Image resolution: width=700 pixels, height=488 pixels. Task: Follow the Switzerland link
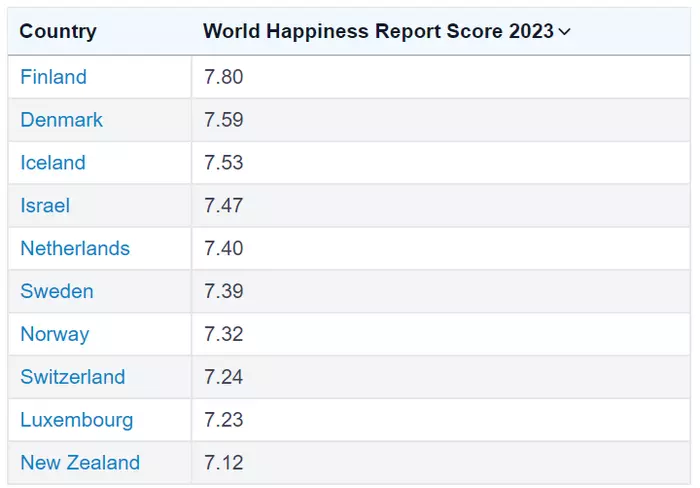(x=73, y=377)
